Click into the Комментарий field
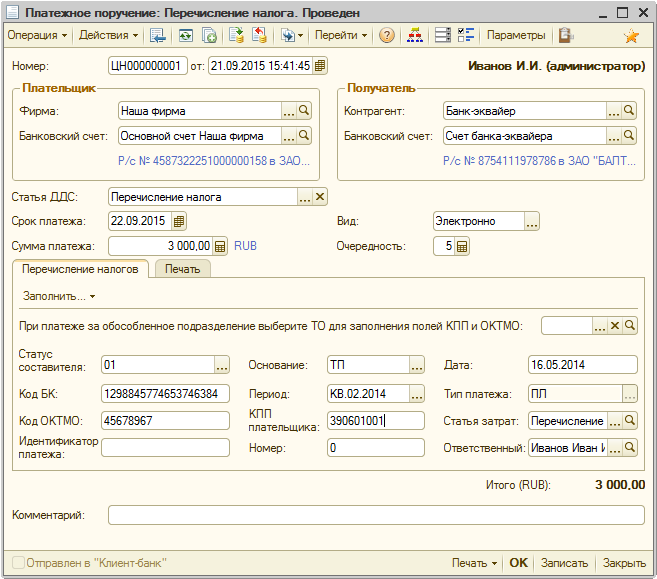This screenshot has height=579, width=657. (x=376, y=515)
